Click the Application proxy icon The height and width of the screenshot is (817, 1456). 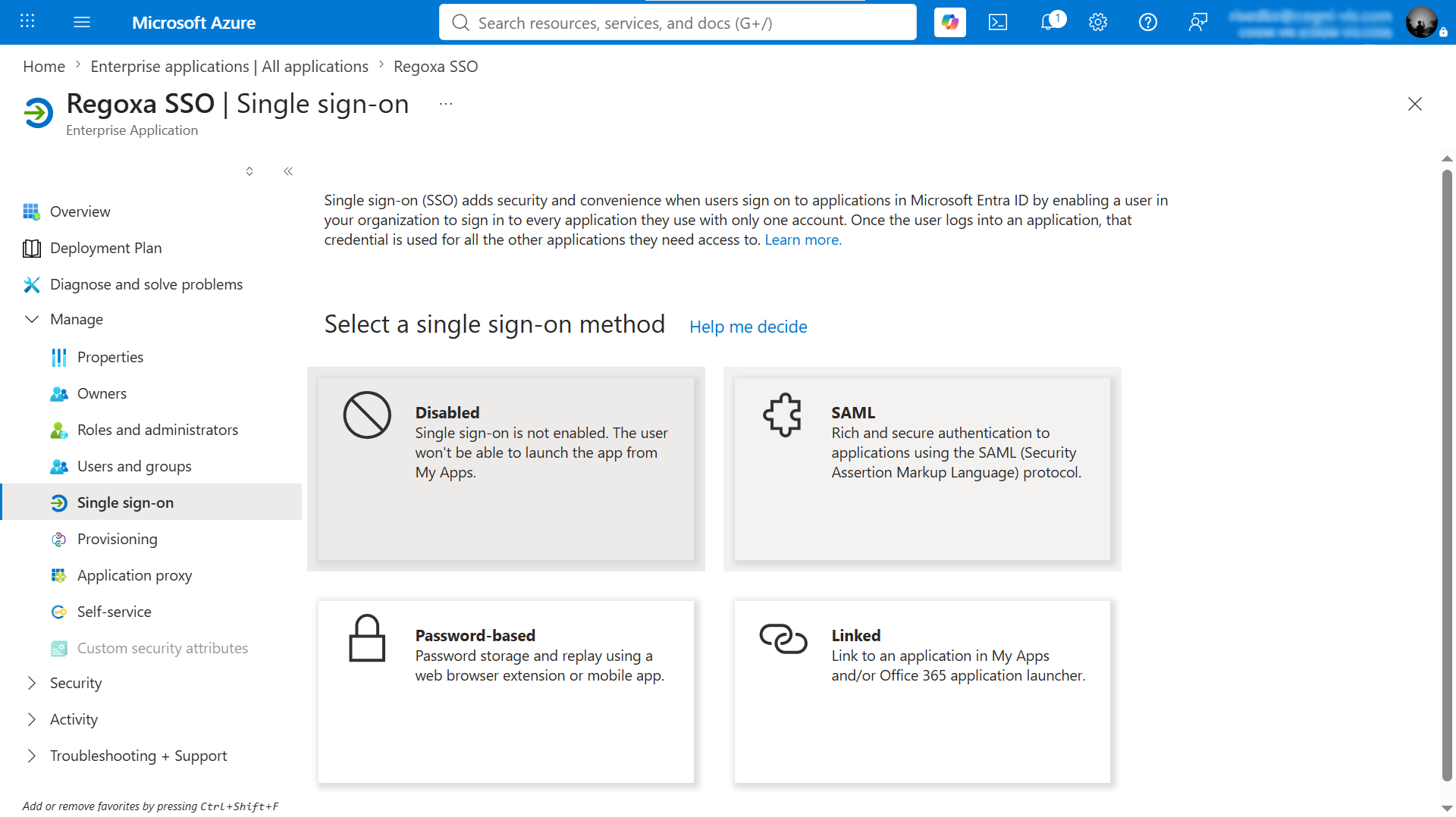[x=59, y=575]
